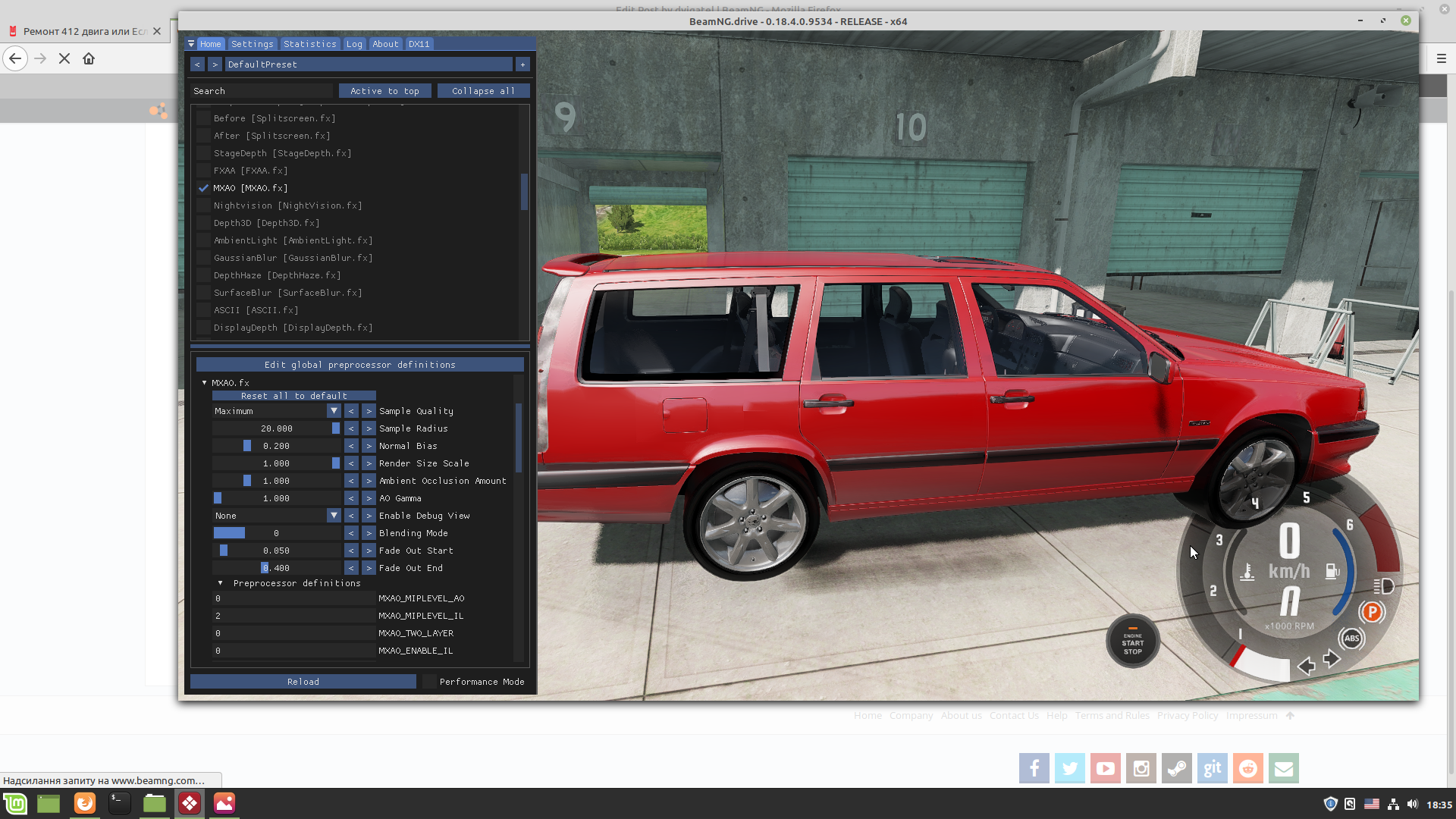Collapse the Preprocessor definitions section
The image size is (1456, 819).
[221, 583]
